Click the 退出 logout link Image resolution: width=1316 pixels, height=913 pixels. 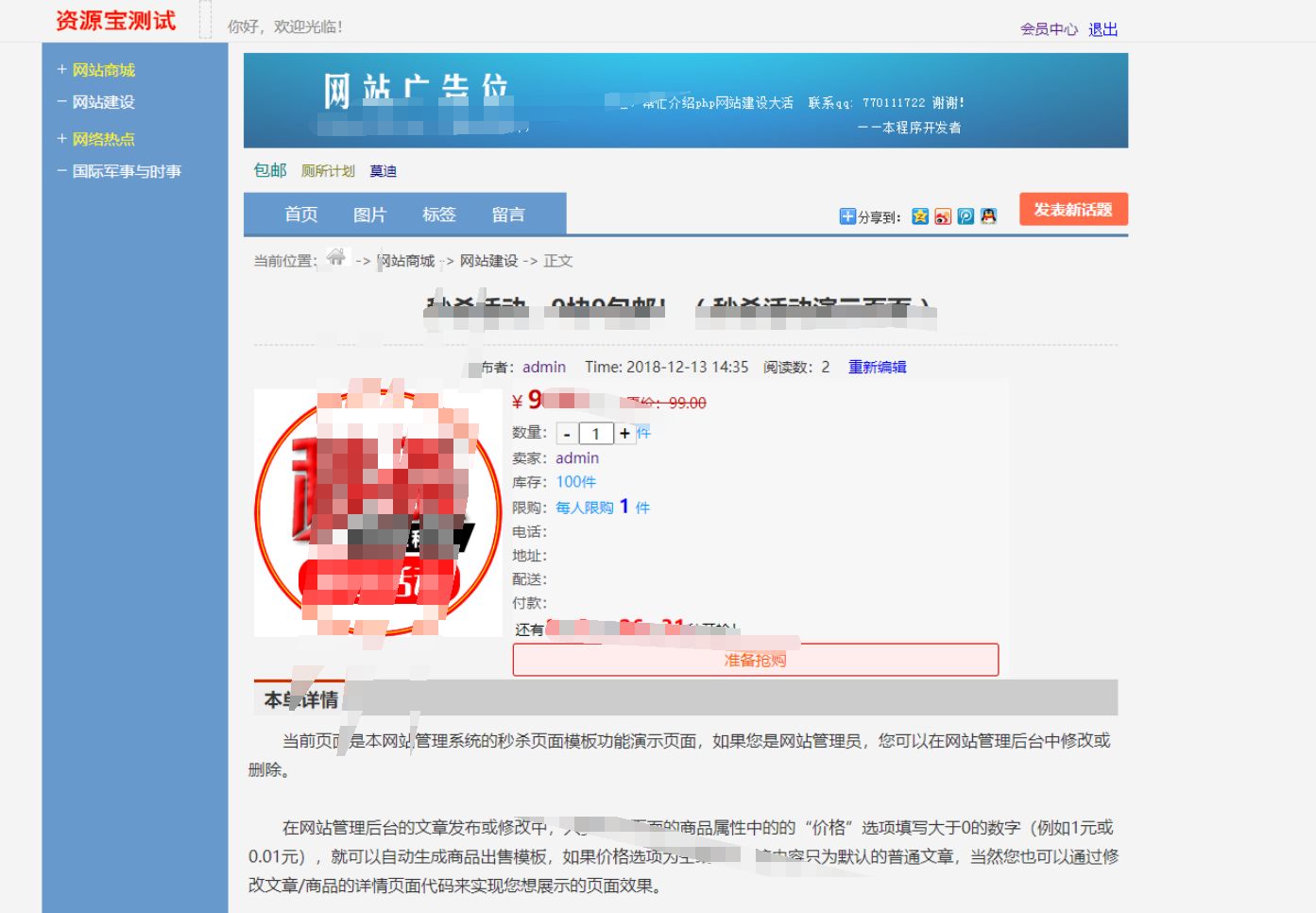click(1103, 28)
